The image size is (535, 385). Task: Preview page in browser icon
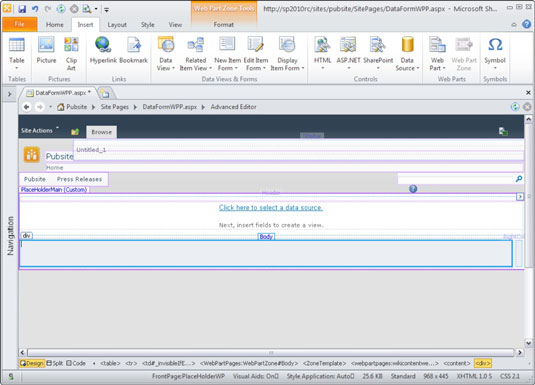tap(87, 9)
